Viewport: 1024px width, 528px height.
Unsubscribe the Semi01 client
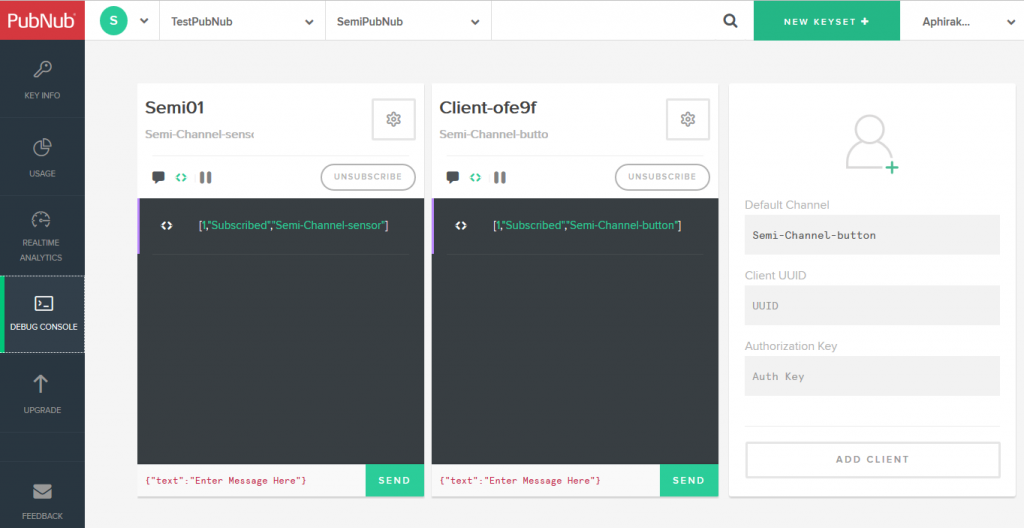click(368, 177)
